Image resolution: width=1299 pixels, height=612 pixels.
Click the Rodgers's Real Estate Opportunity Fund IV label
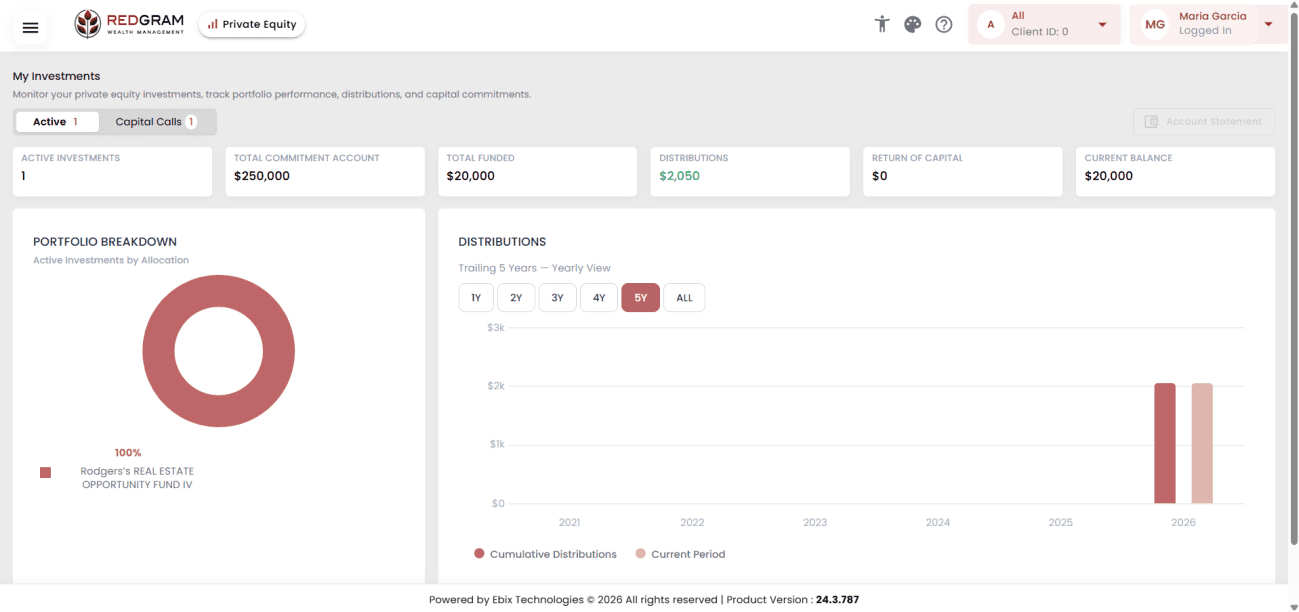[x=137, y=478]
